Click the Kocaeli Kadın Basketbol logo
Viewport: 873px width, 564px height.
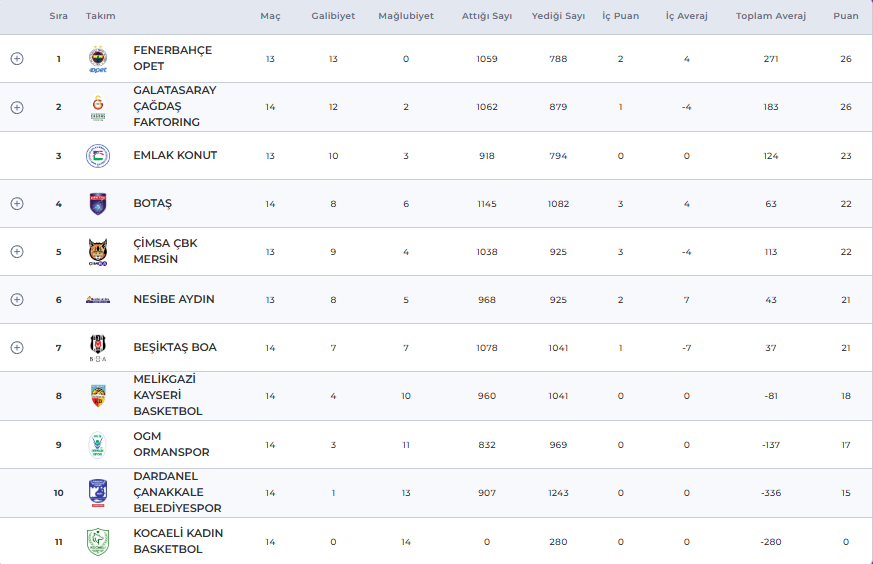pos(97,542)
